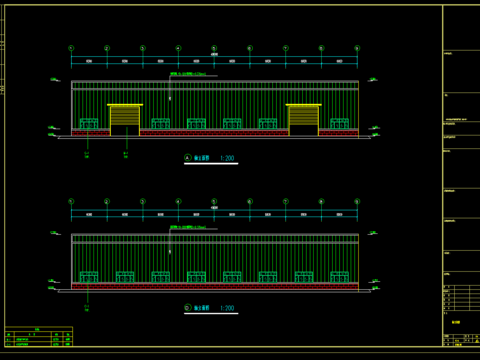
Task: Select window tag leader below lower elevation
Action: [x=87, y=297]
